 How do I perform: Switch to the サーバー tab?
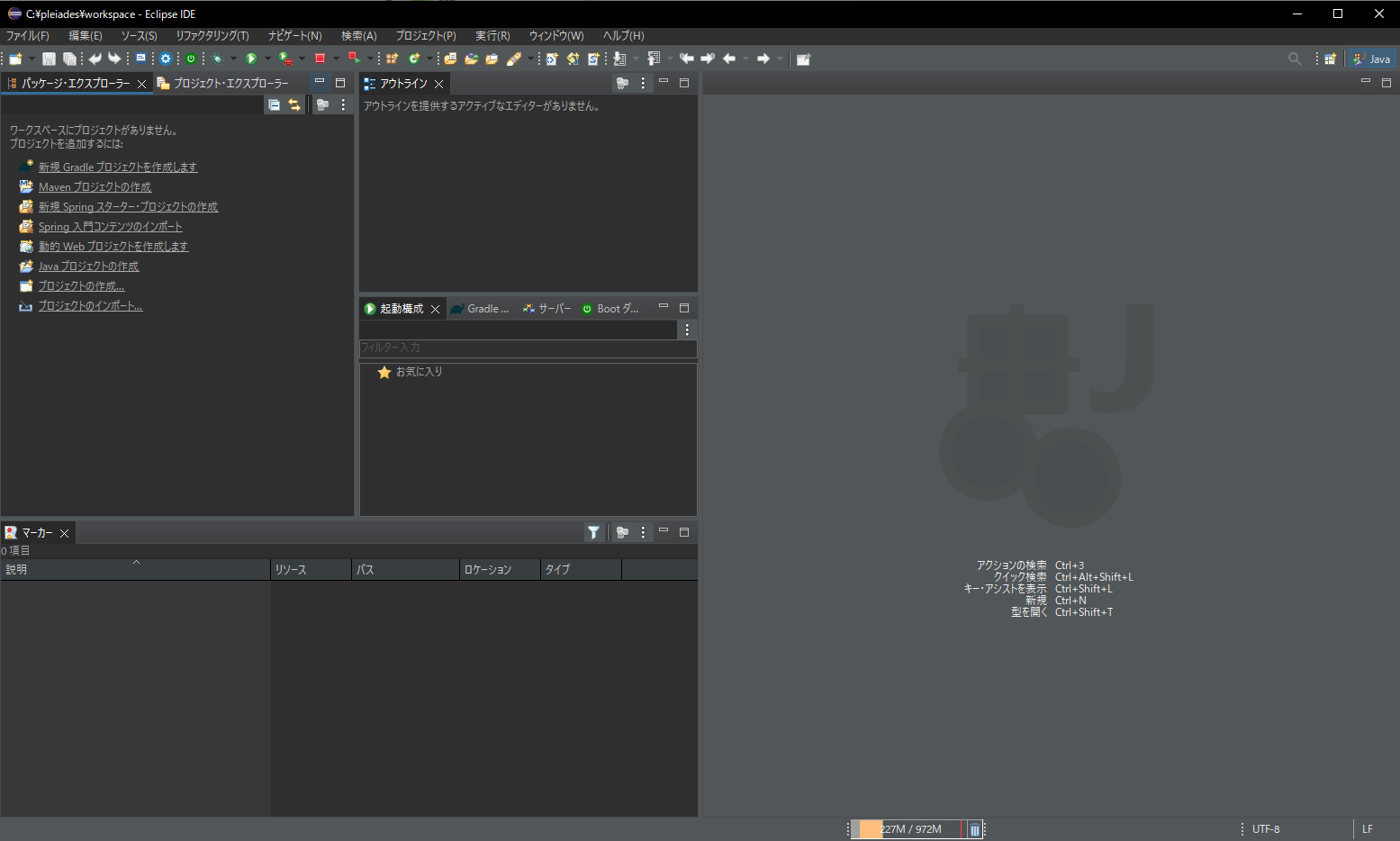[x=547, y=308]
